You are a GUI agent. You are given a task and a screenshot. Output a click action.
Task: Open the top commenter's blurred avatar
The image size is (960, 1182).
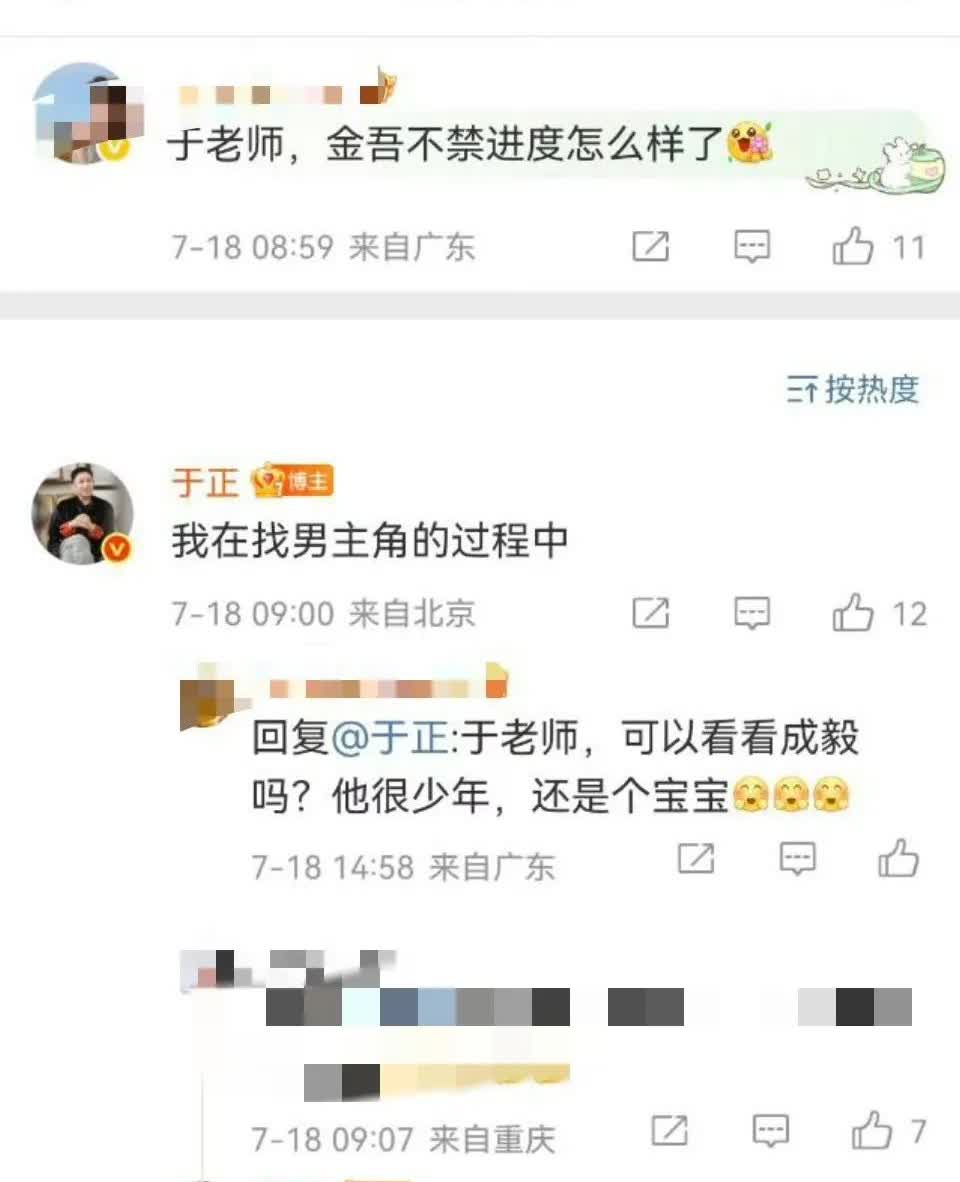[x=84, y=113]
